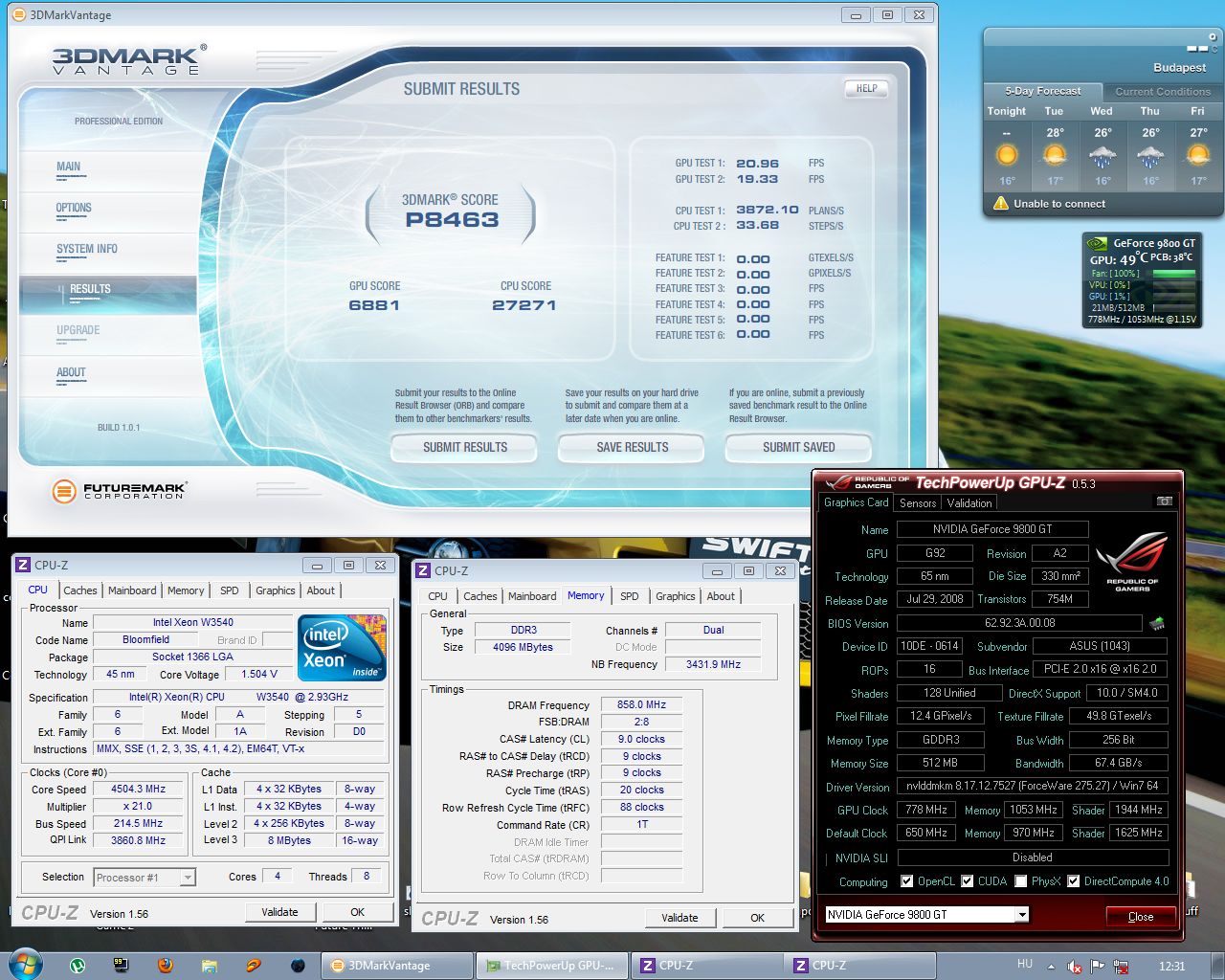
Task: Click the Close button in GPU-Z
Action: click(x=1141, y=916)
